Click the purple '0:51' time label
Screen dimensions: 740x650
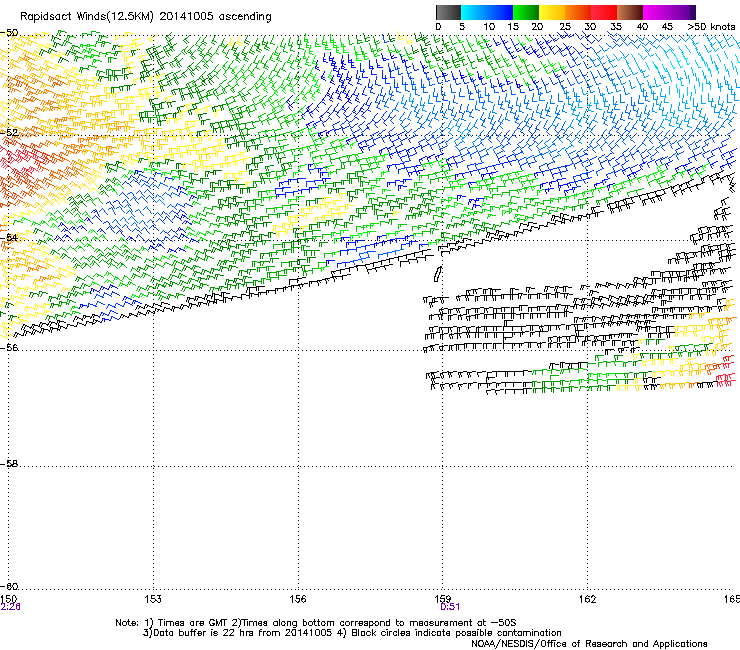point(450,607)
